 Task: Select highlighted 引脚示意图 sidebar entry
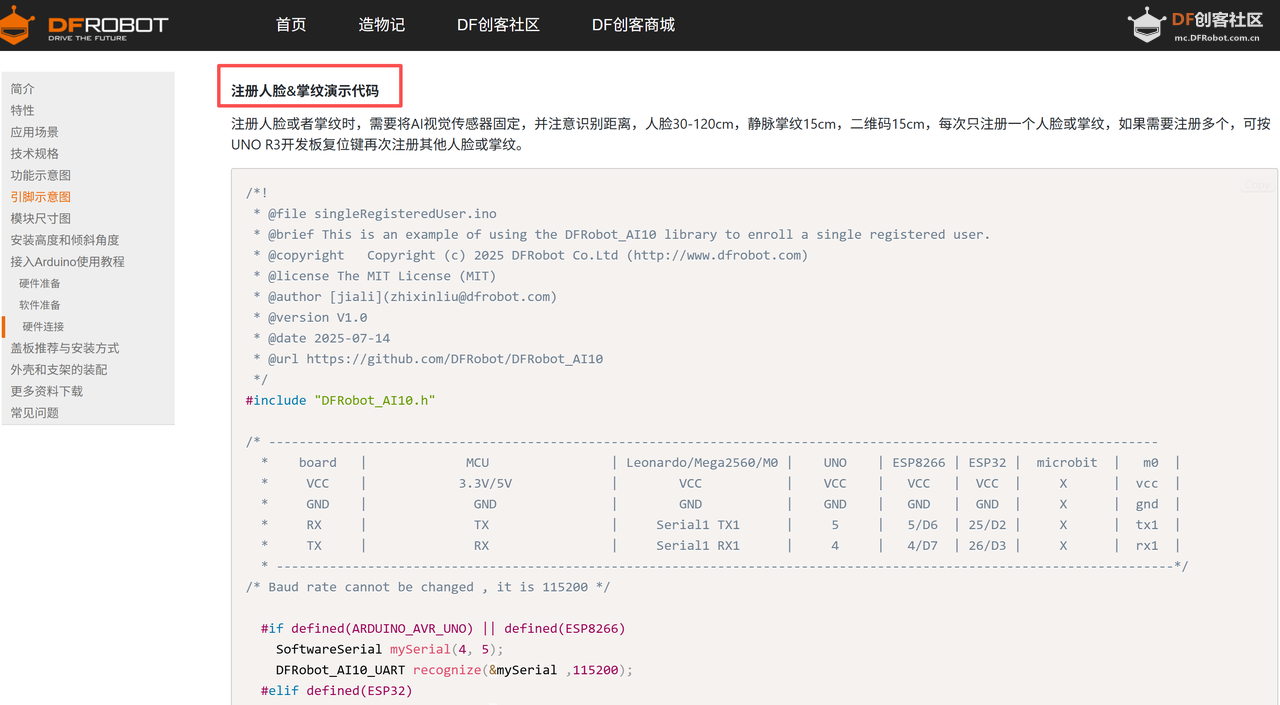[40, 197]
